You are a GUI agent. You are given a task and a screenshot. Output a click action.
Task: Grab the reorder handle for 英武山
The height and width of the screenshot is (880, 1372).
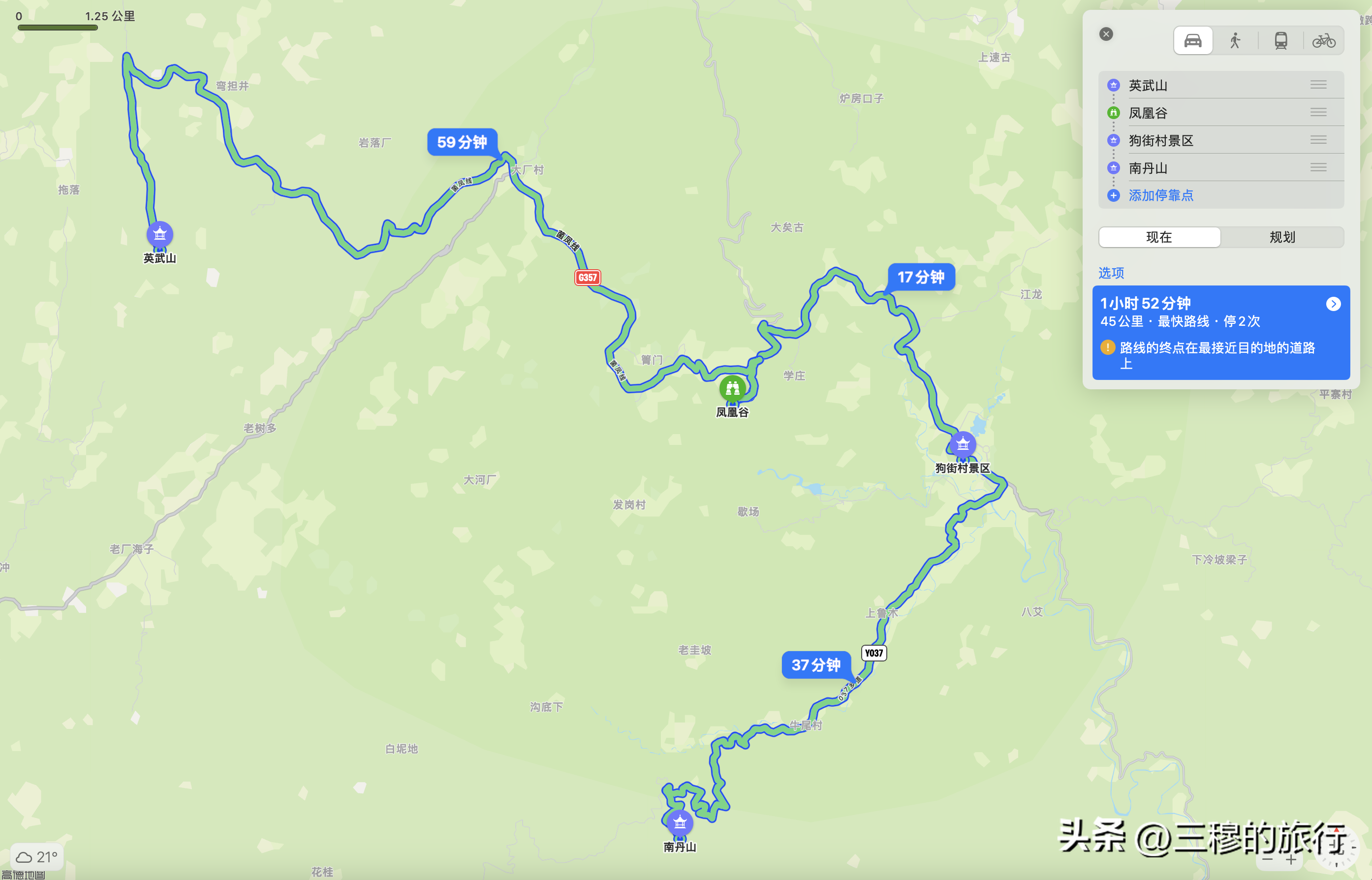(x=1318, y=85)
